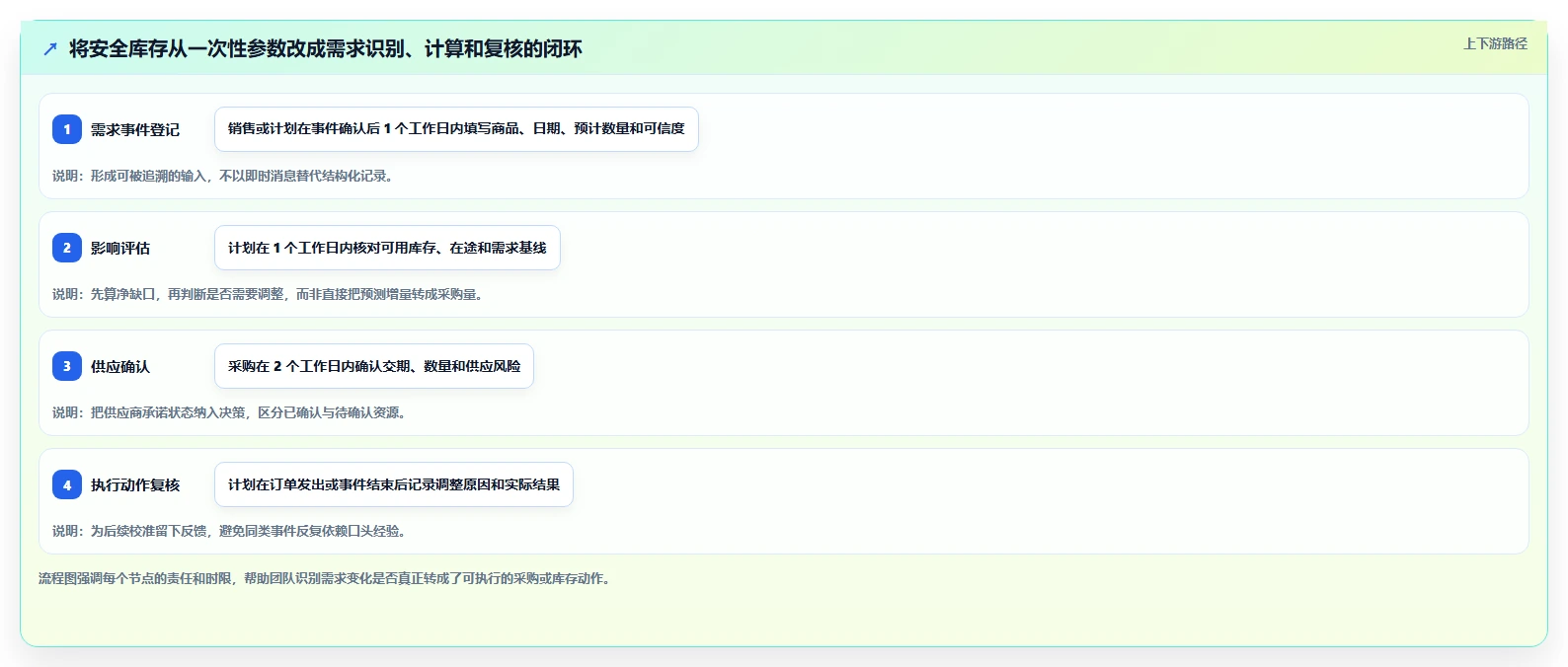Click the arrow icon beside the title
Image resolution: width=1568 pixels, height=667 pixels.
click(50, 48)
